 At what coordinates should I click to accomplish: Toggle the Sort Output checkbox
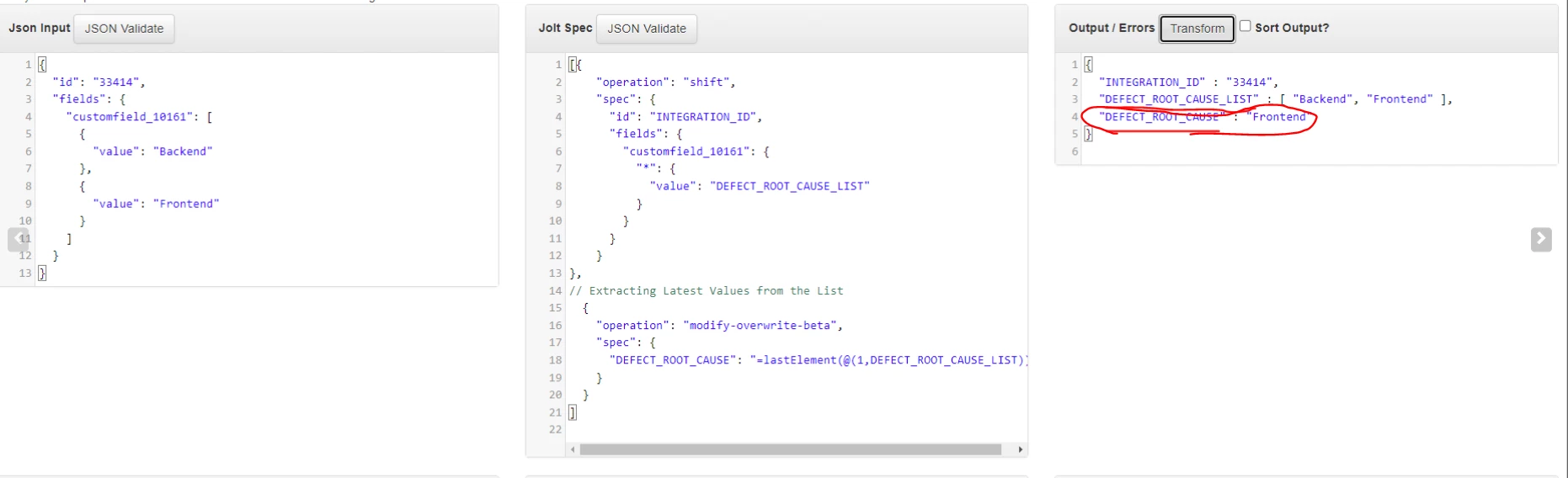click(1245, 26)
